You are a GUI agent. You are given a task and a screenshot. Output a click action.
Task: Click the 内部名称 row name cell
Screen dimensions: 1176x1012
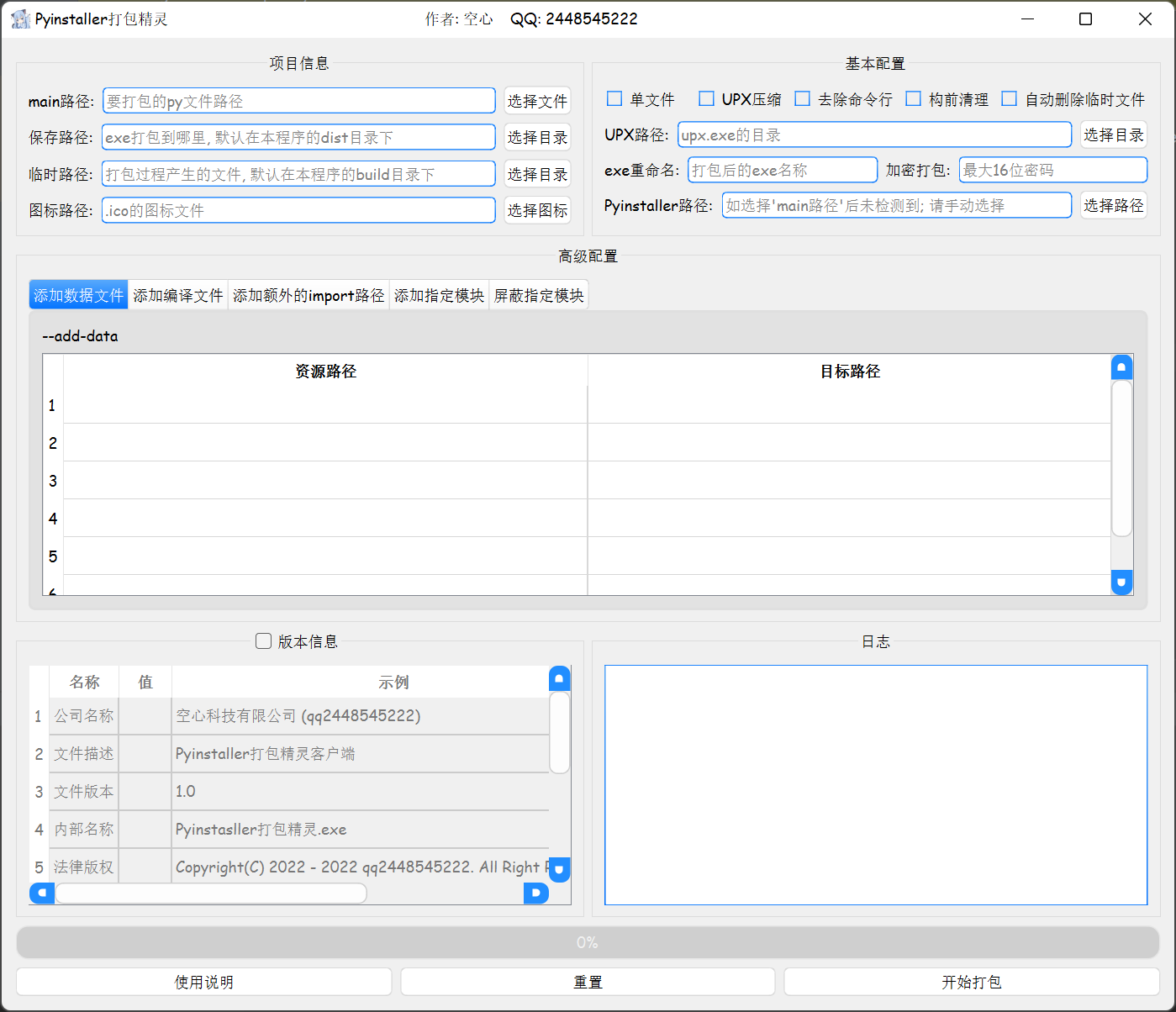point(84,830)
